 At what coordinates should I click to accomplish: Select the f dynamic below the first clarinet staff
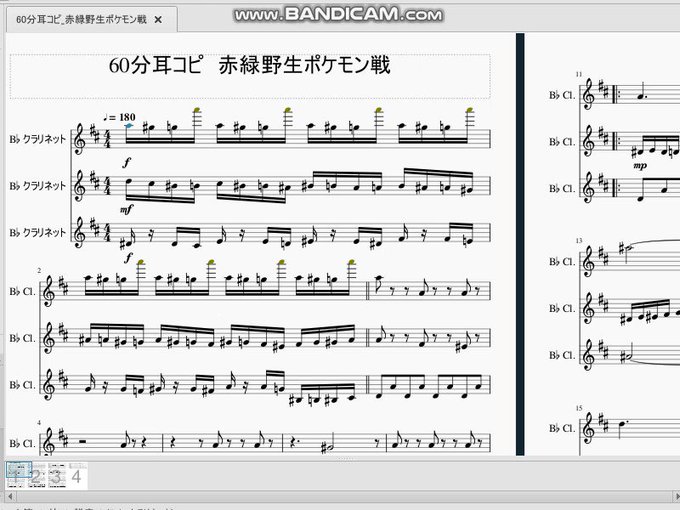pos(126,163)
